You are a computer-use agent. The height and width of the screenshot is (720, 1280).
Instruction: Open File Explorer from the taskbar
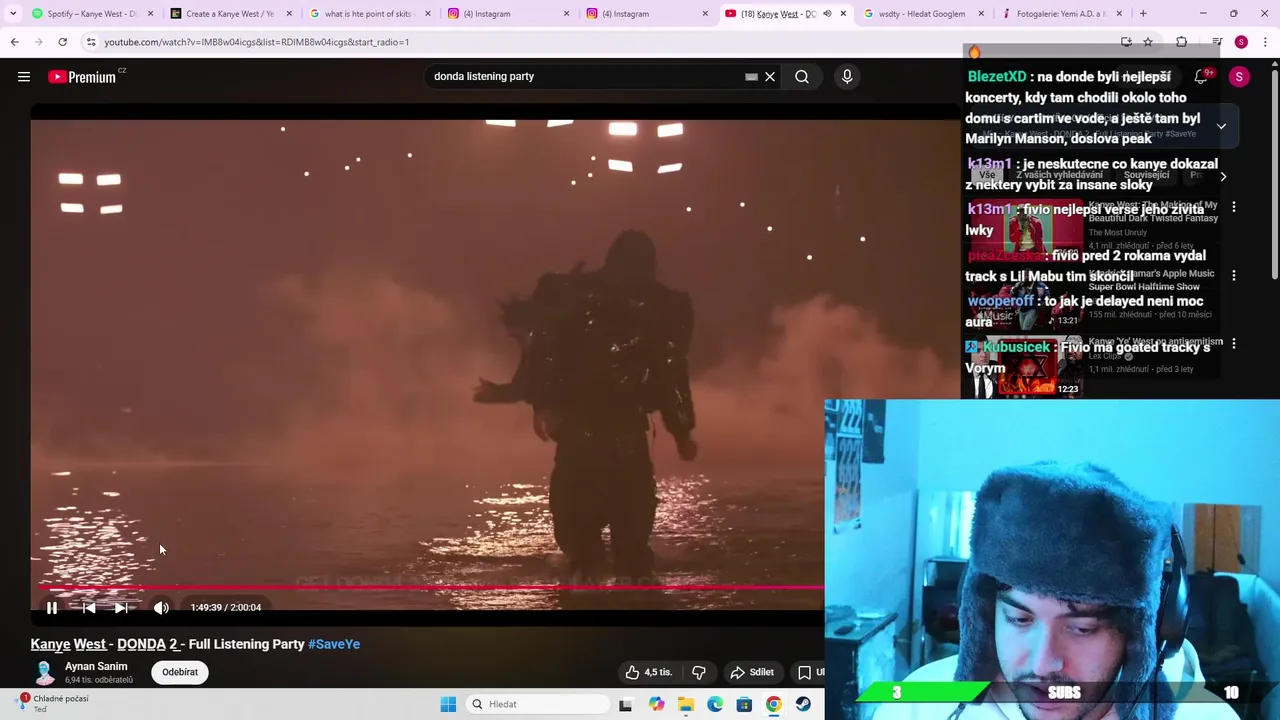point(686,704)
